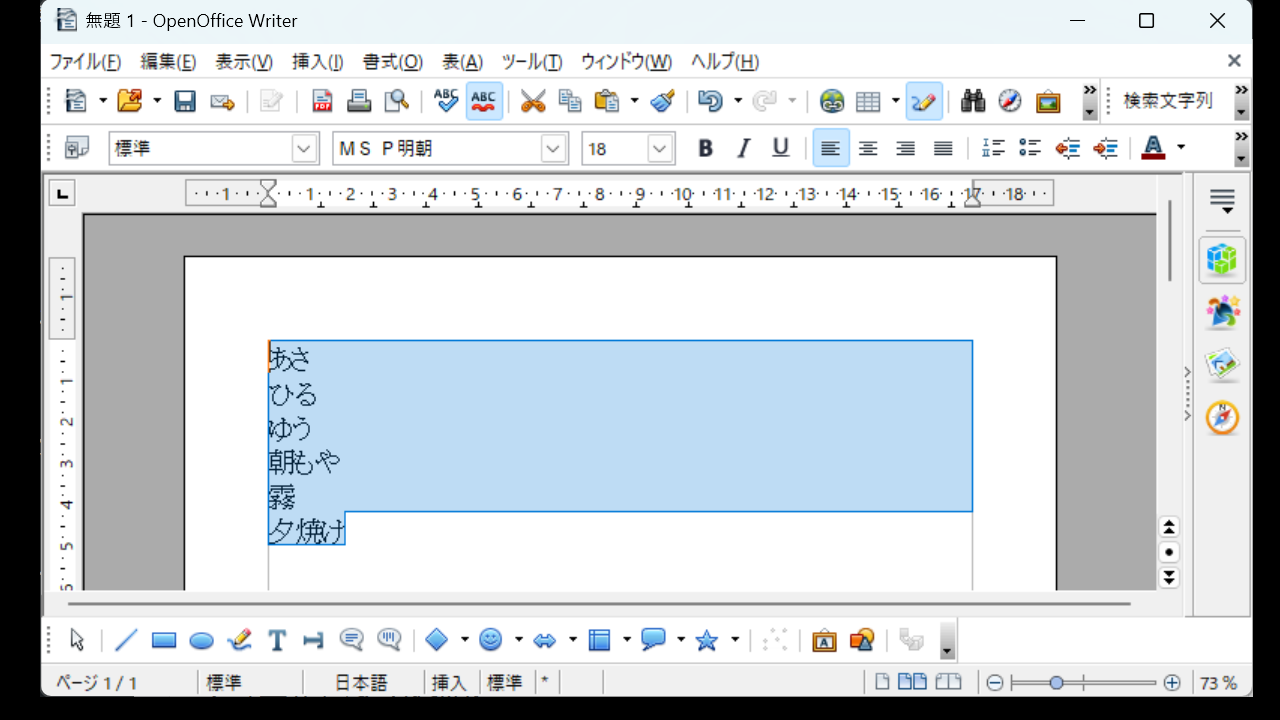Viewport: 1280px width, 720px height.
Task: Click the Insert Table icon
Action: pyautogui.click(x=868, y=101)
